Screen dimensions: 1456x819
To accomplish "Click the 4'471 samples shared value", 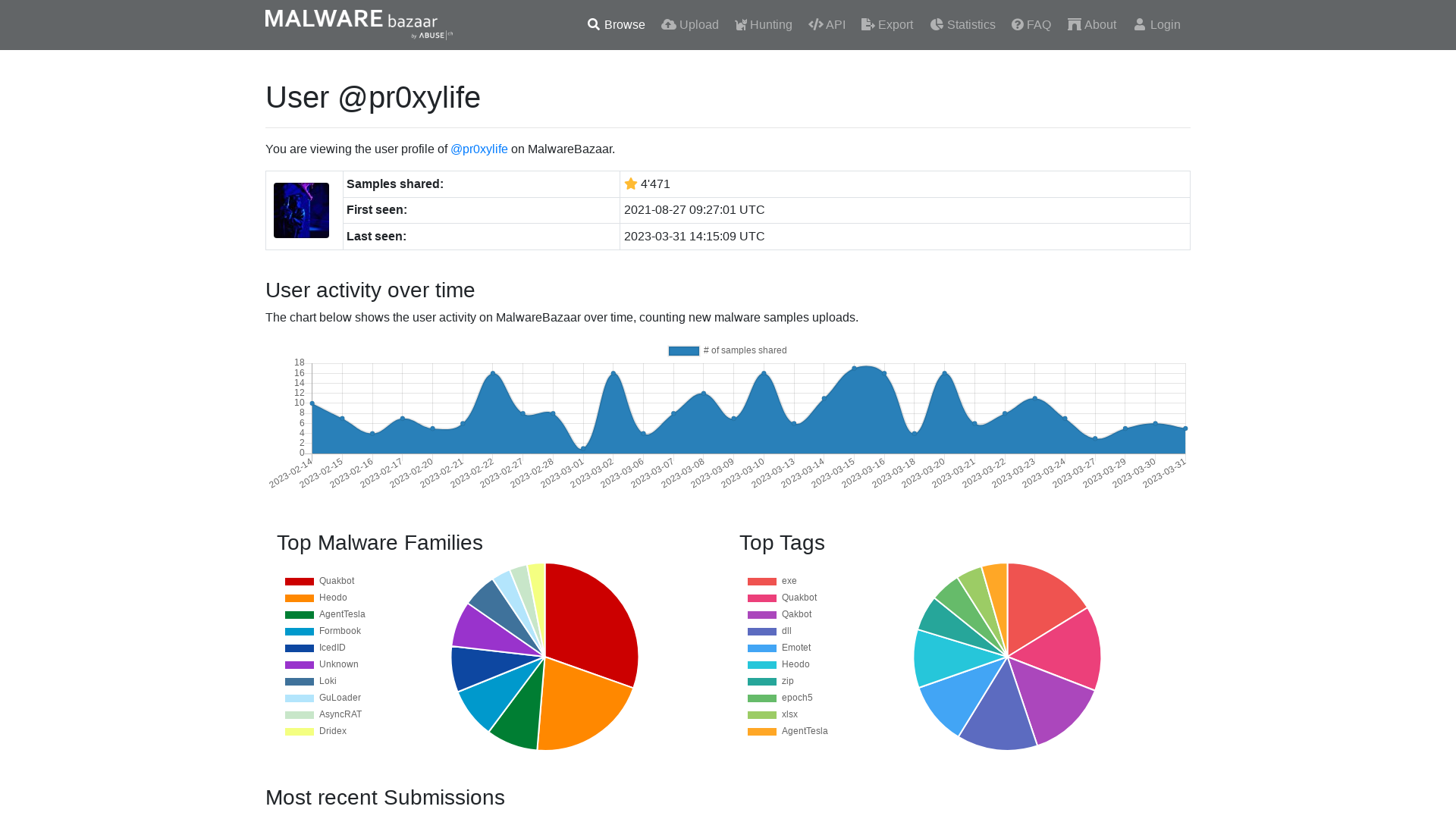I will point(655,184).
